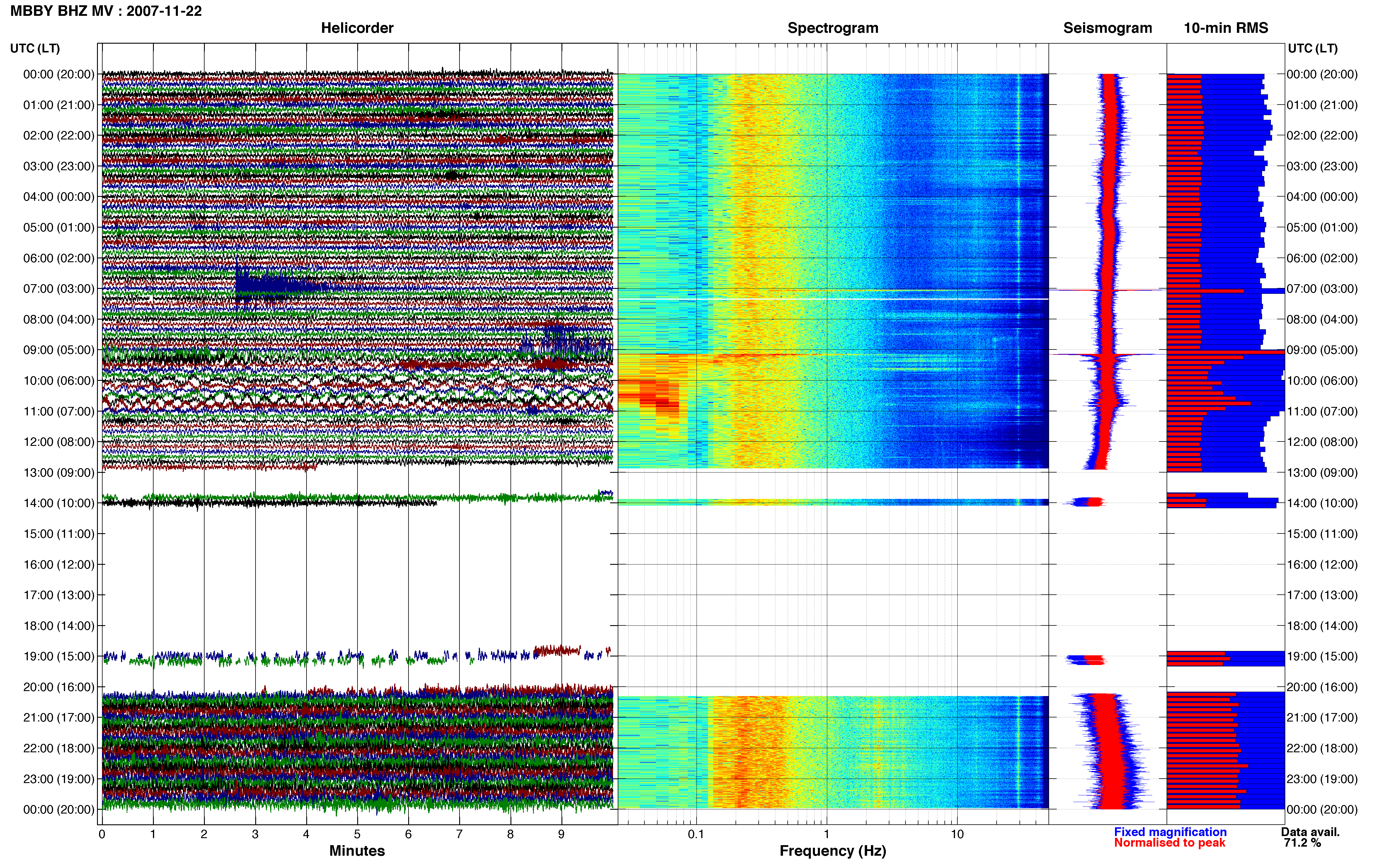Click the Minutes axis label

(357, 851)
